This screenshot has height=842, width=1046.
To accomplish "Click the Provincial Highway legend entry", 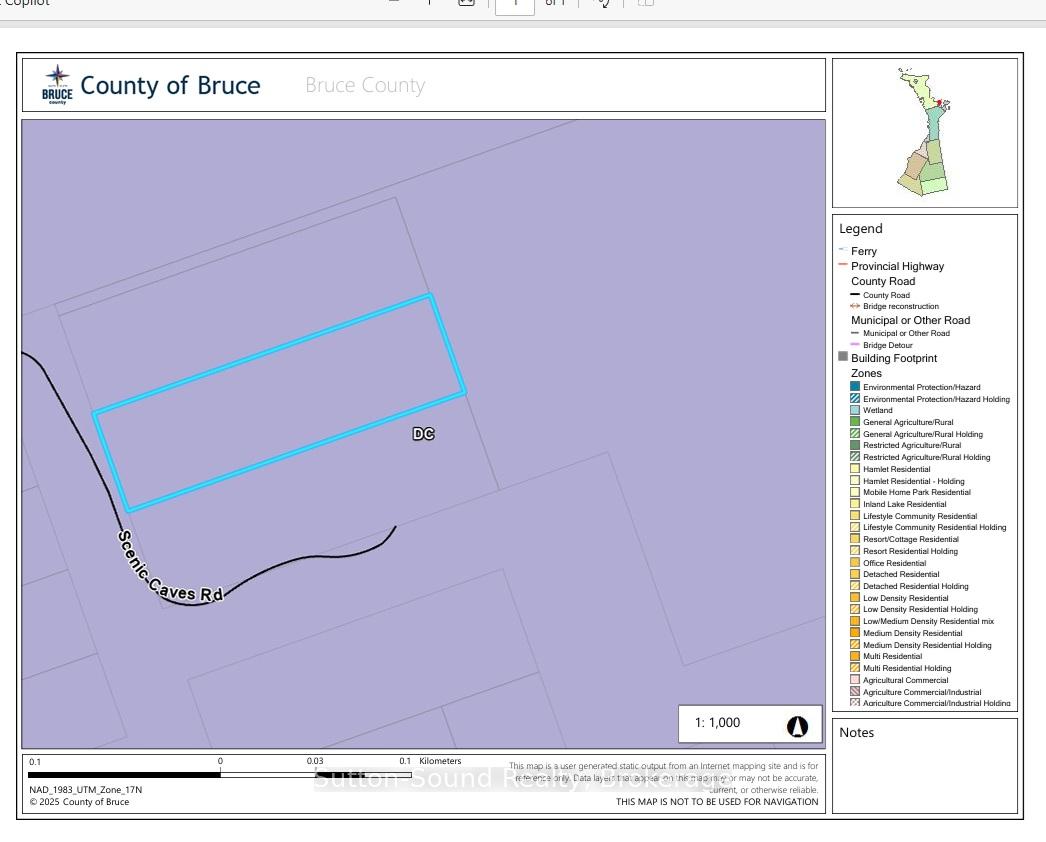I will tap(897, 266).
